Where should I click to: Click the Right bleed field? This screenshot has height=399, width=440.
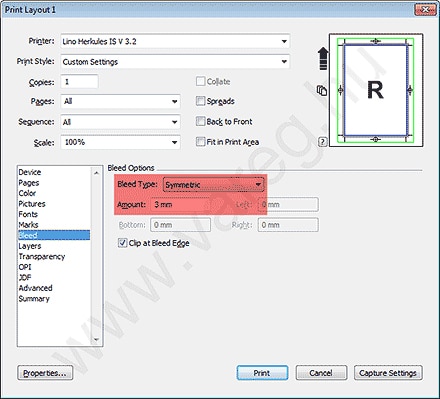(288, 225)
